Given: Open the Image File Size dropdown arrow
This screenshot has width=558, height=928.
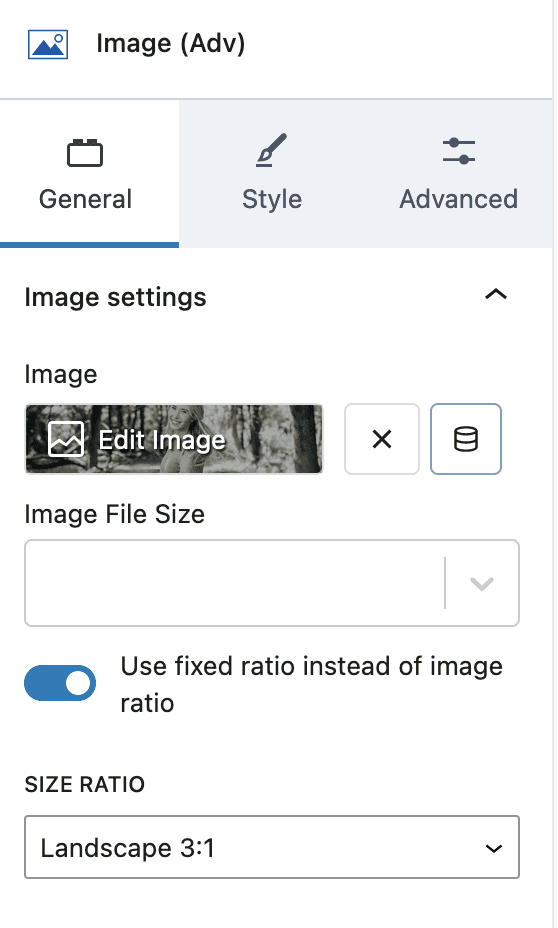Looking at the screenshot, I should 482,584.
